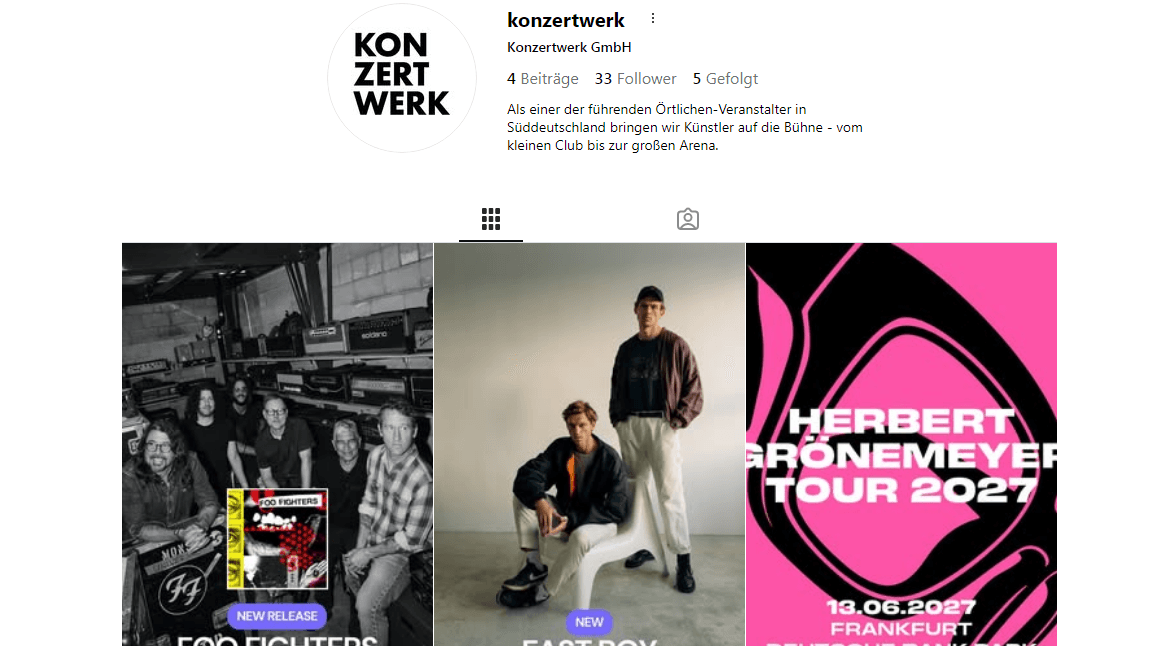Select the grid posts view icon
1149x646 pixels.
[491, 219]
